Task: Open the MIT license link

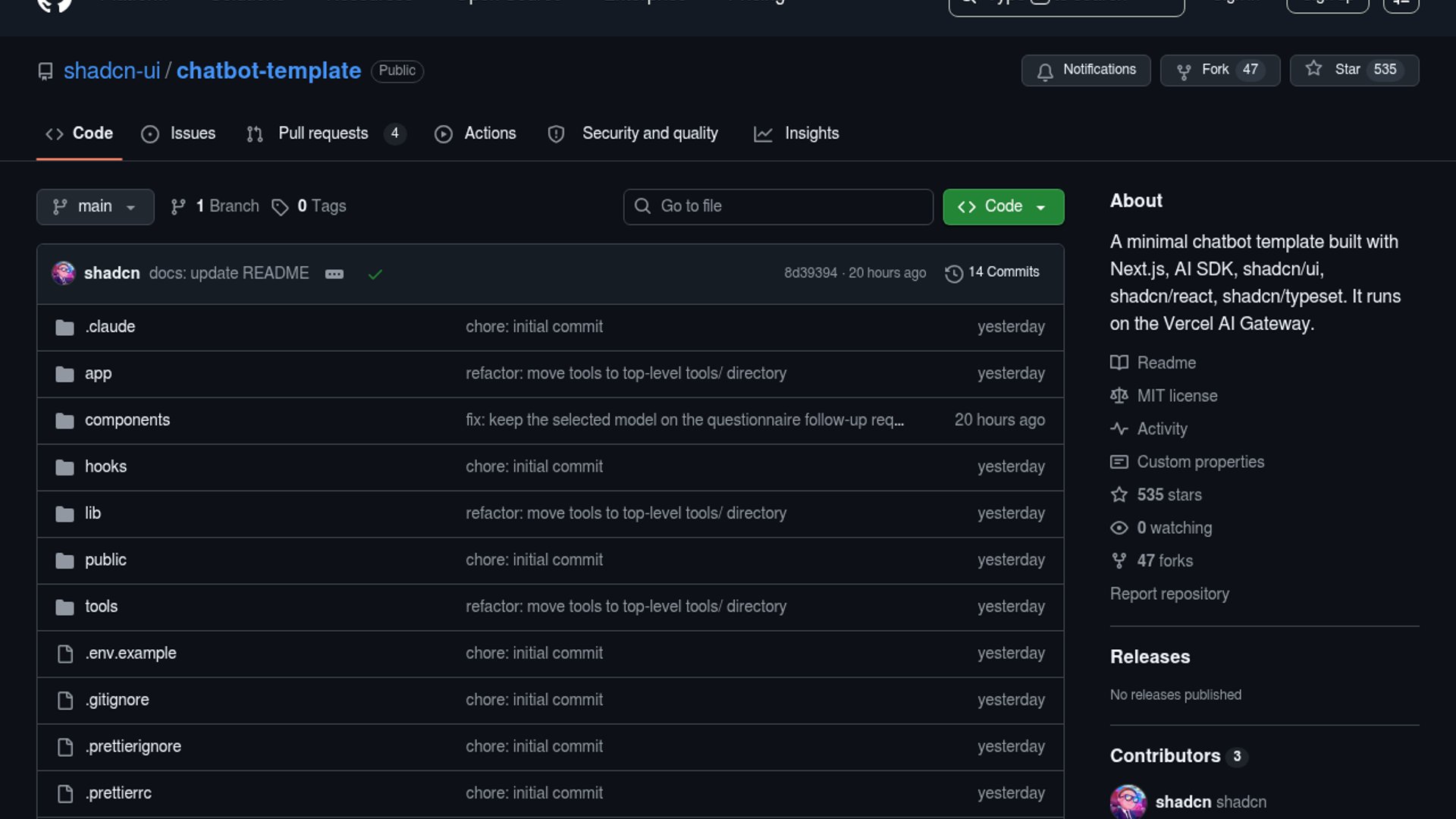Action: 1163,396
